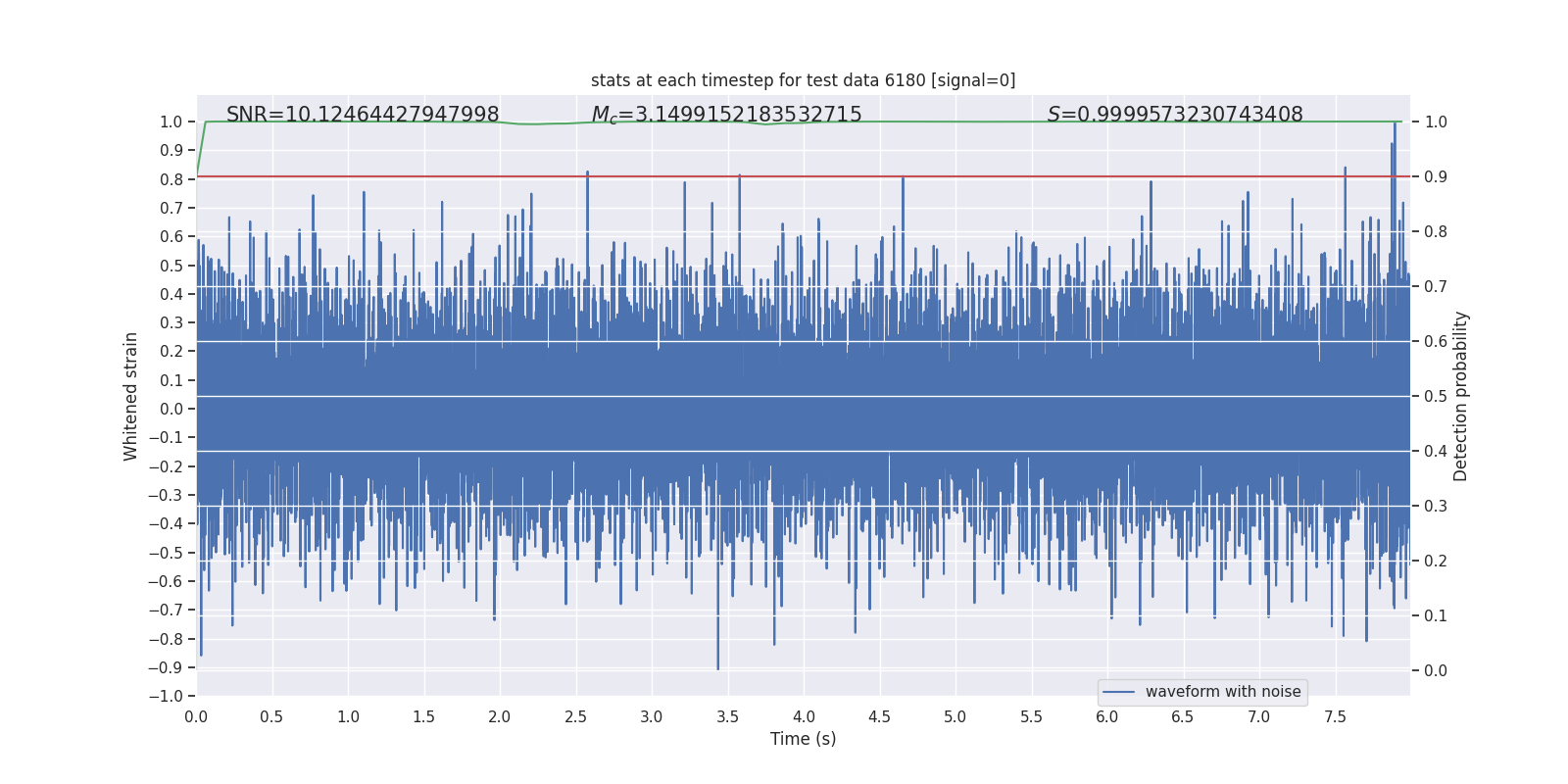Image resolution: width=1568 pixels, height=784 pixels.
Task: Click the −1.0 tick on the strain axis
Action: click(165, 696)
